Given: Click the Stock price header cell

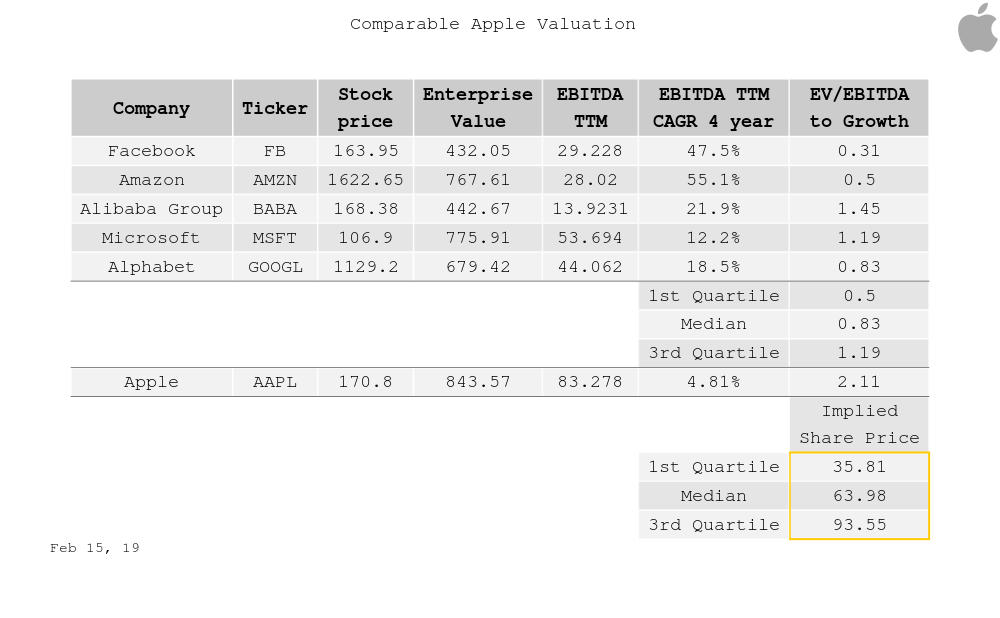Looking at the screenshot, I should click(365, 108).
